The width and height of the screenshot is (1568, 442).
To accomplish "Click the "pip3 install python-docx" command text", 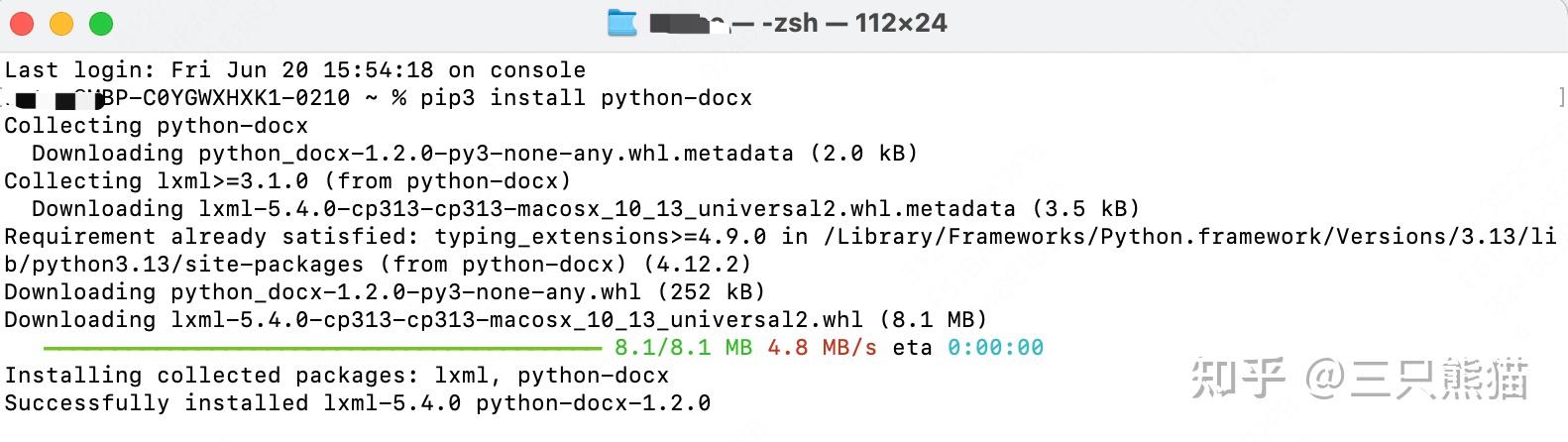I will 586,98.
